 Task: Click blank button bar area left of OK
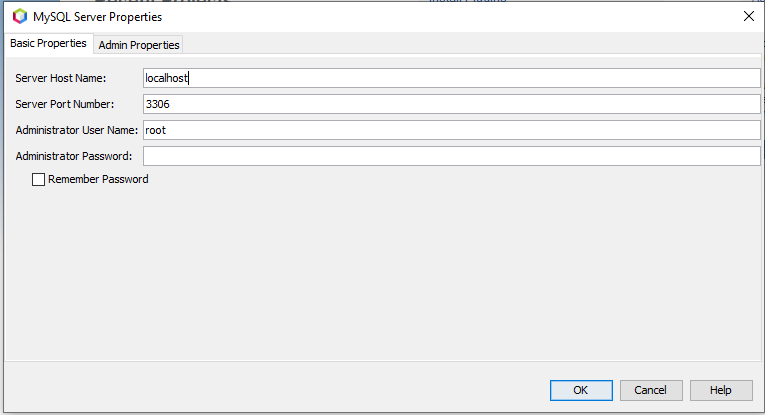(x=273, y=390)
